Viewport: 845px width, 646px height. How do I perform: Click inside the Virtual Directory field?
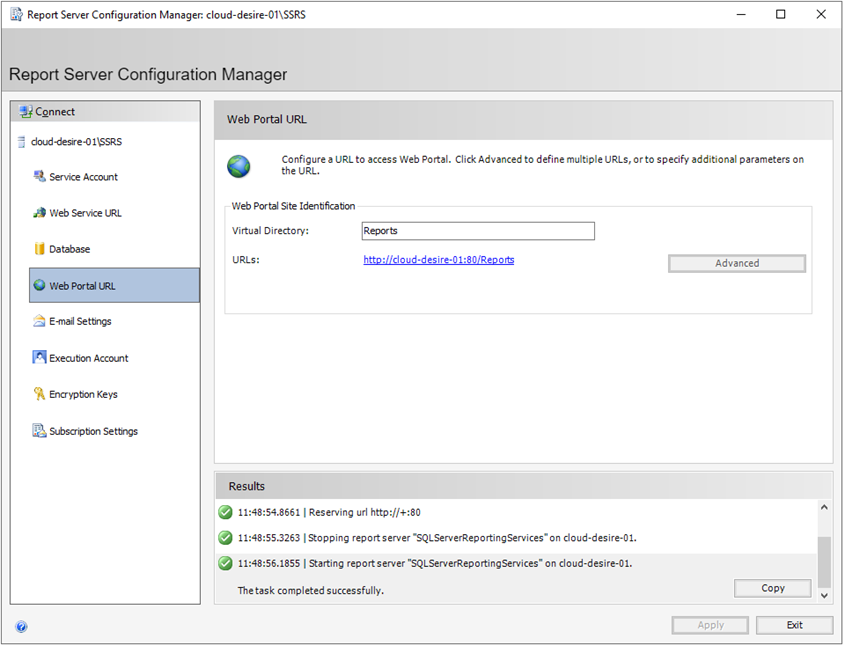(x=478, y=231)
